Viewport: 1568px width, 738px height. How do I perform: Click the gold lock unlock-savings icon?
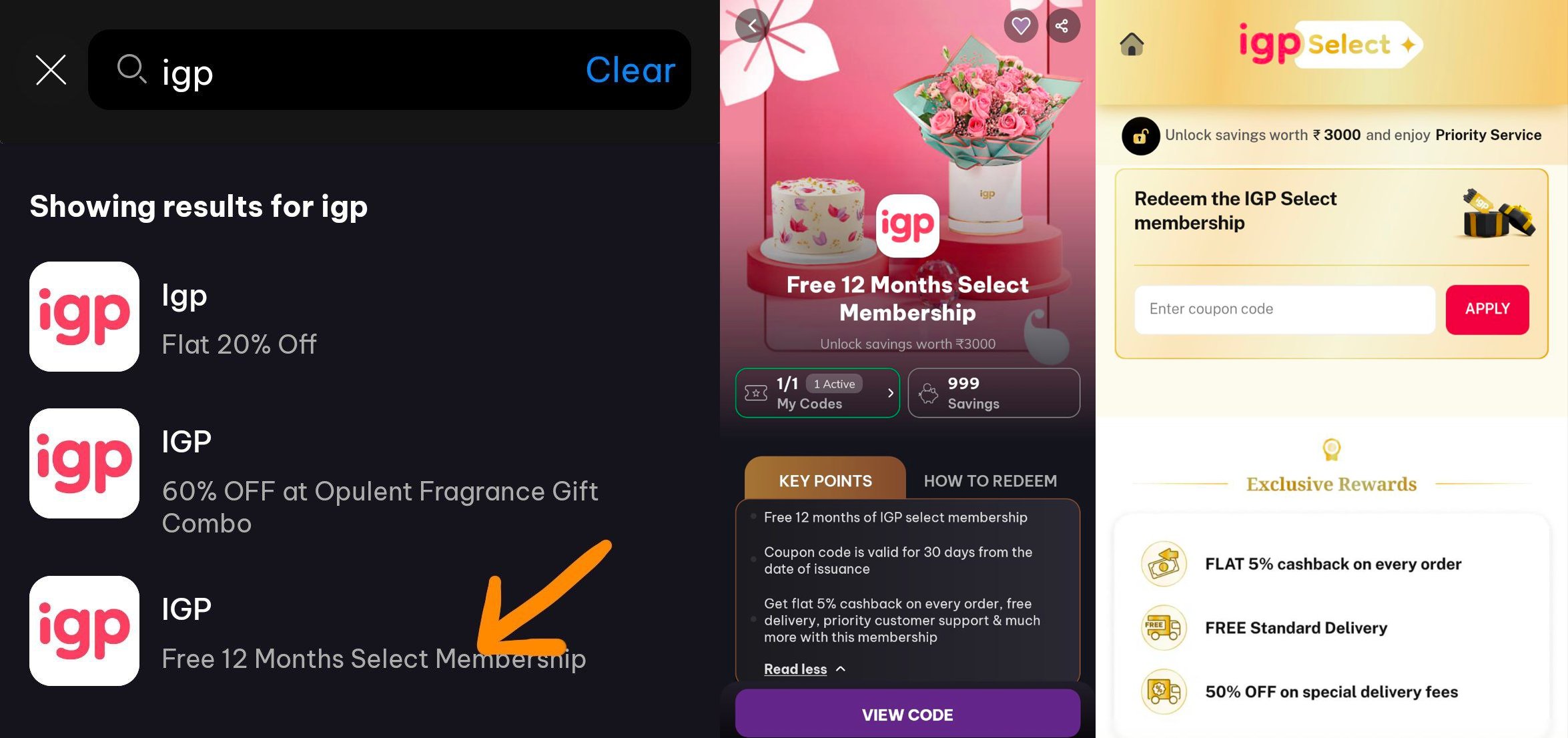point(1140,136)
